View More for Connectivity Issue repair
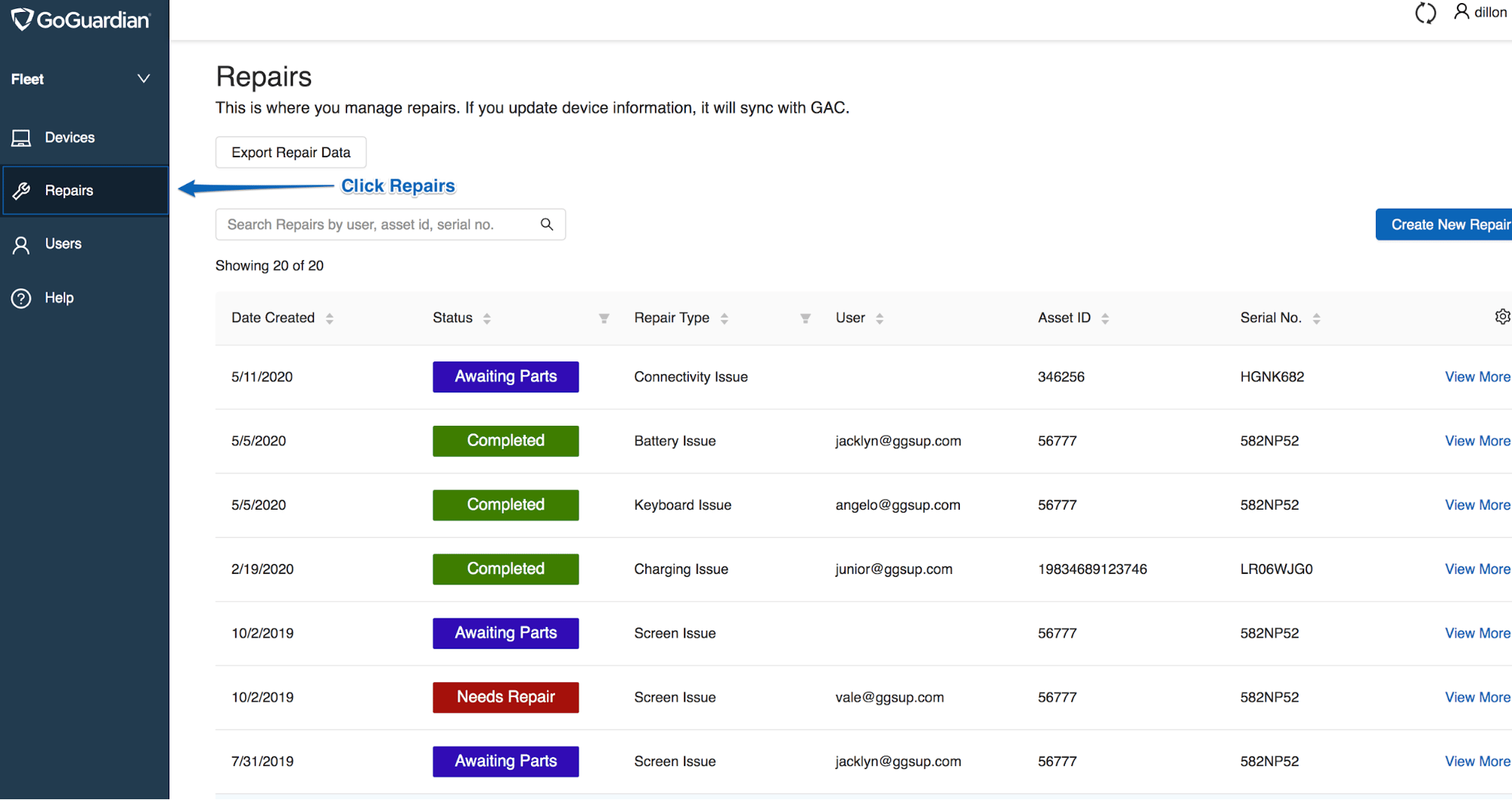 click(1477, 377)
